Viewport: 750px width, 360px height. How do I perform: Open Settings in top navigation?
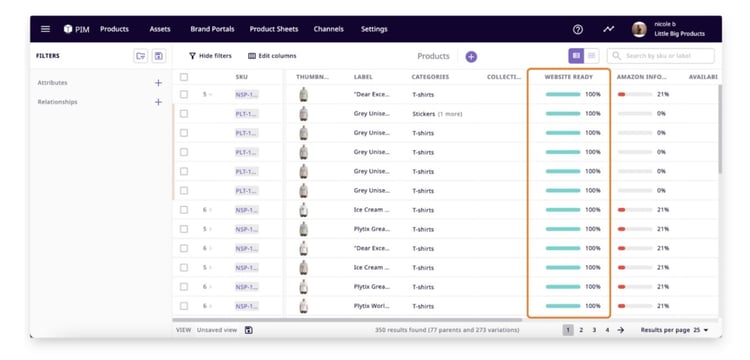coord(374,29)
